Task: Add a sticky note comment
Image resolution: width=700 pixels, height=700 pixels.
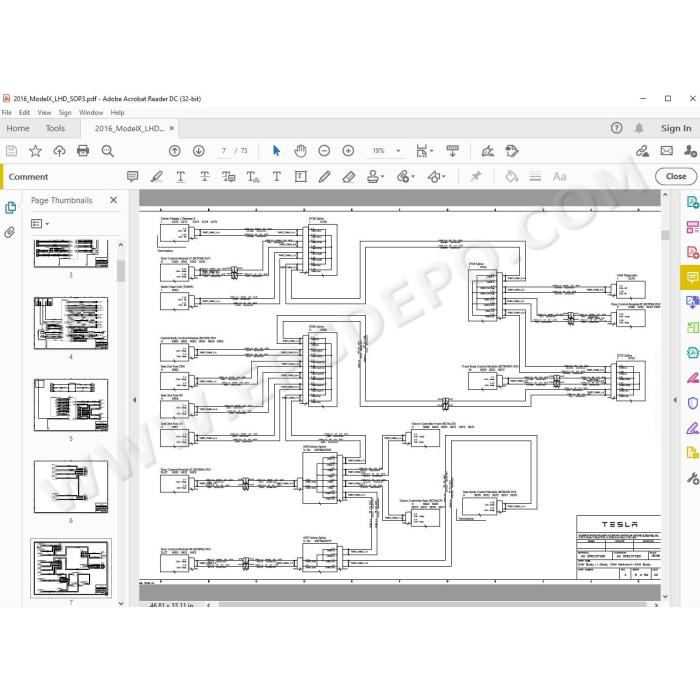Action: click(132, 176)
